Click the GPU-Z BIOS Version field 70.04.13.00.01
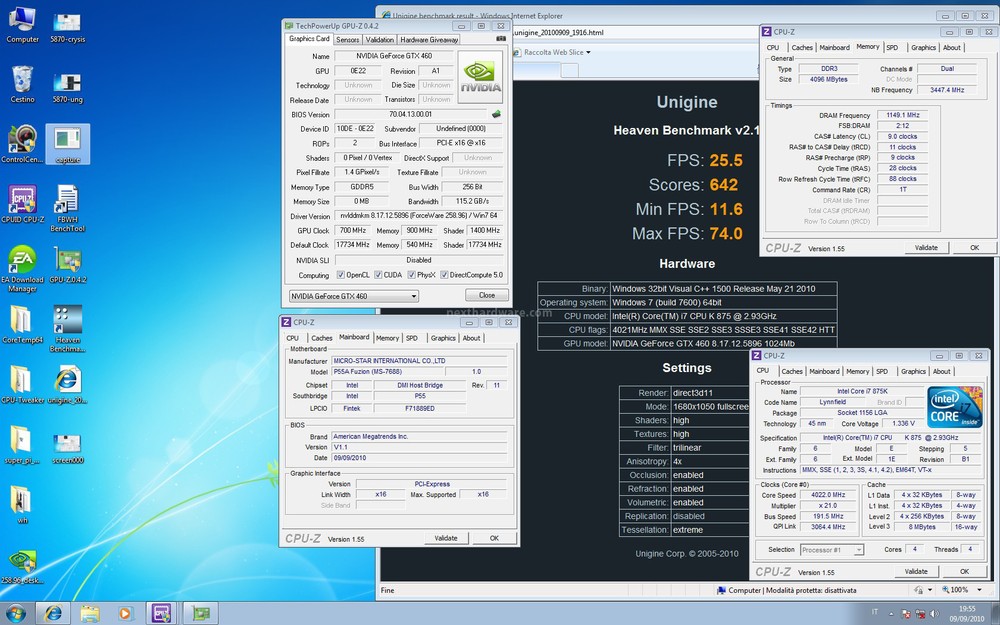Viewport: 1000px width, 625px height. [410, 115]
